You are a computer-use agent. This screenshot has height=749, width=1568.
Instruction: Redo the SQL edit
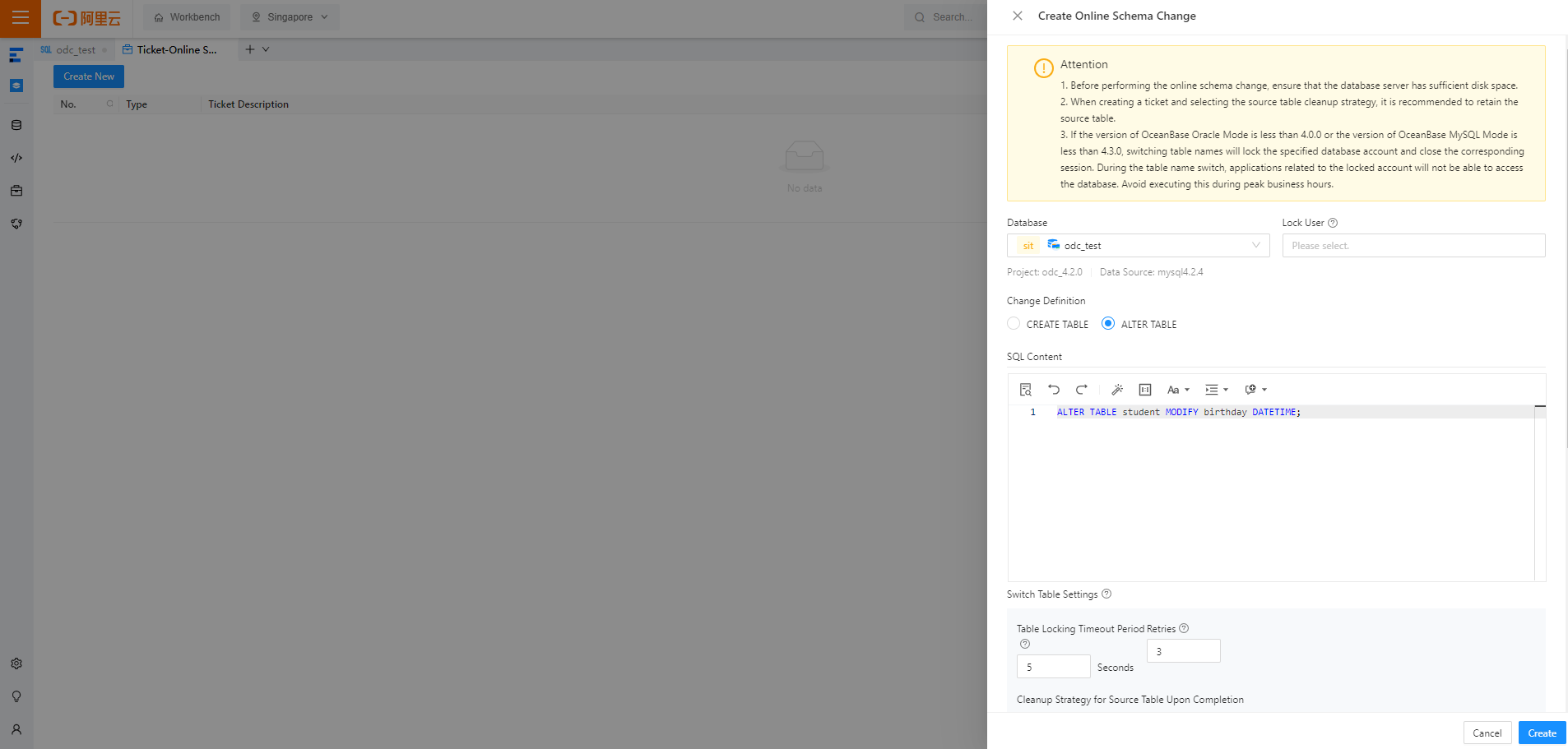point(1082,390)
